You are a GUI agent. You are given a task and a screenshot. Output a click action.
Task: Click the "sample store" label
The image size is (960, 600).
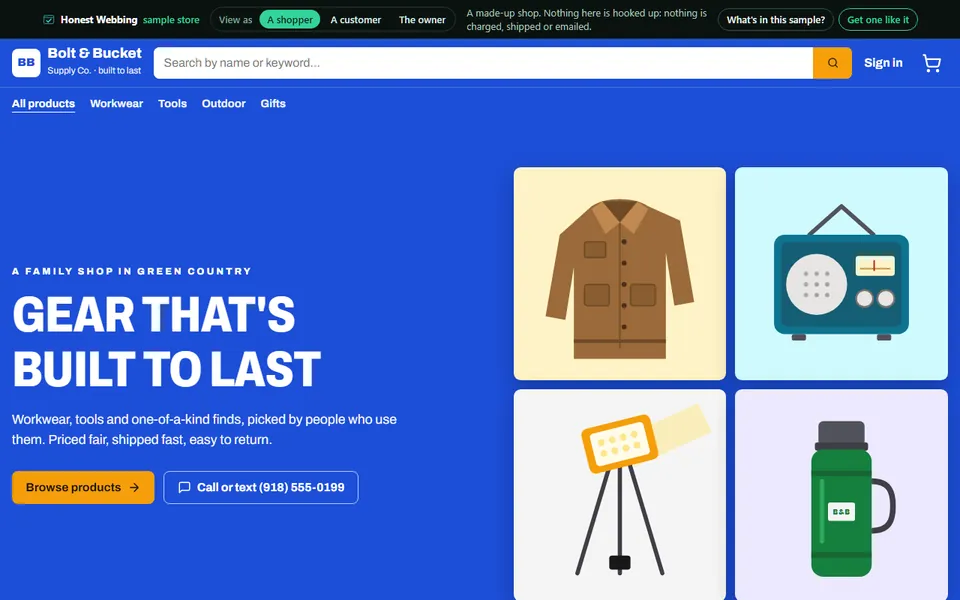pos(171,20)
